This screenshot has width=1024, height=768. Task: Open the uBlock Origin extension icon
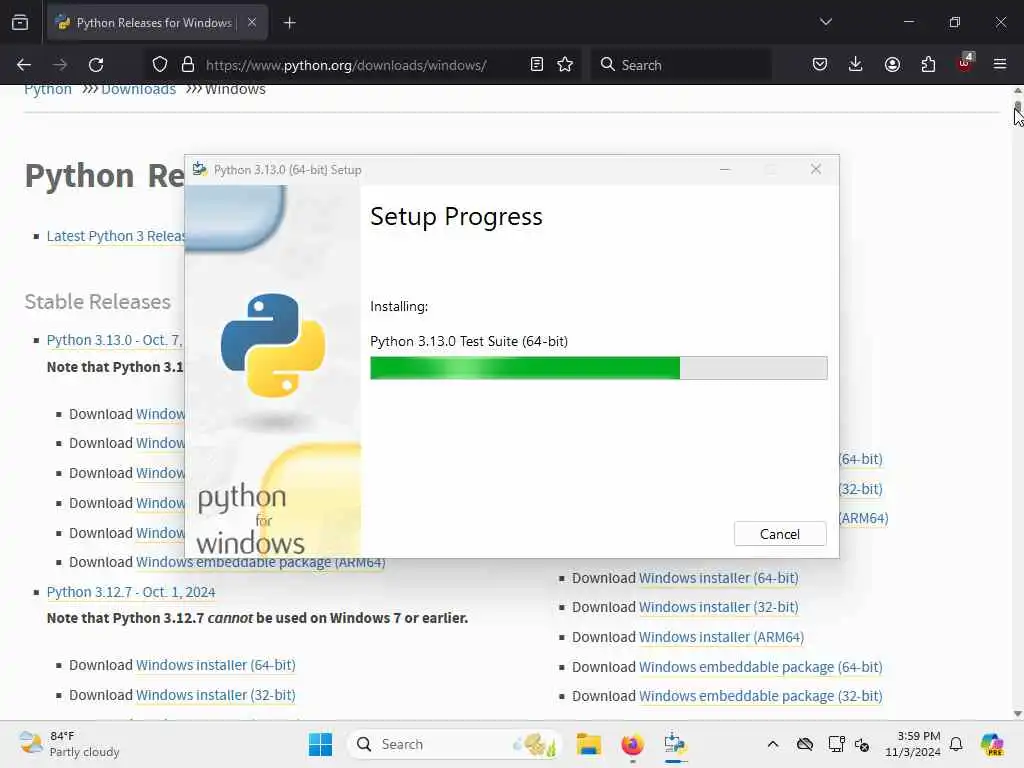[965, 63]
